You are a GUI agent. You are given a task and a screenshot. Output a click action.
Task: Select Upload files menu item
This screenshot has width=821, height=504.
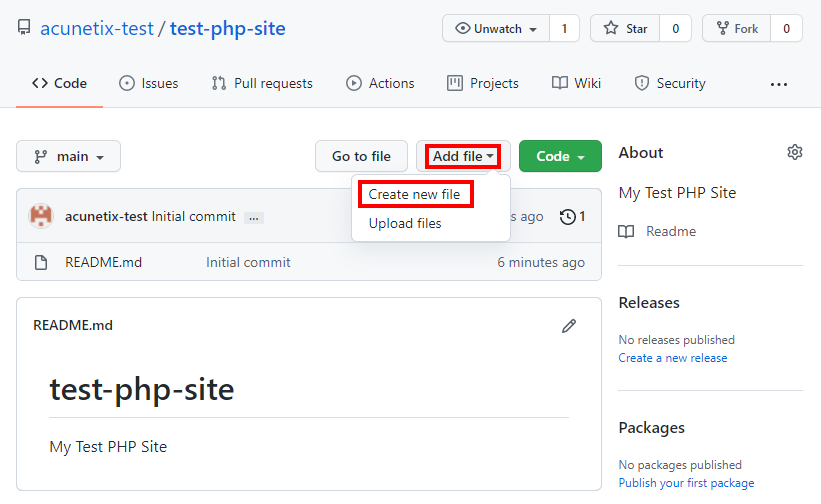pyautogui.click(x=405, y=223)
